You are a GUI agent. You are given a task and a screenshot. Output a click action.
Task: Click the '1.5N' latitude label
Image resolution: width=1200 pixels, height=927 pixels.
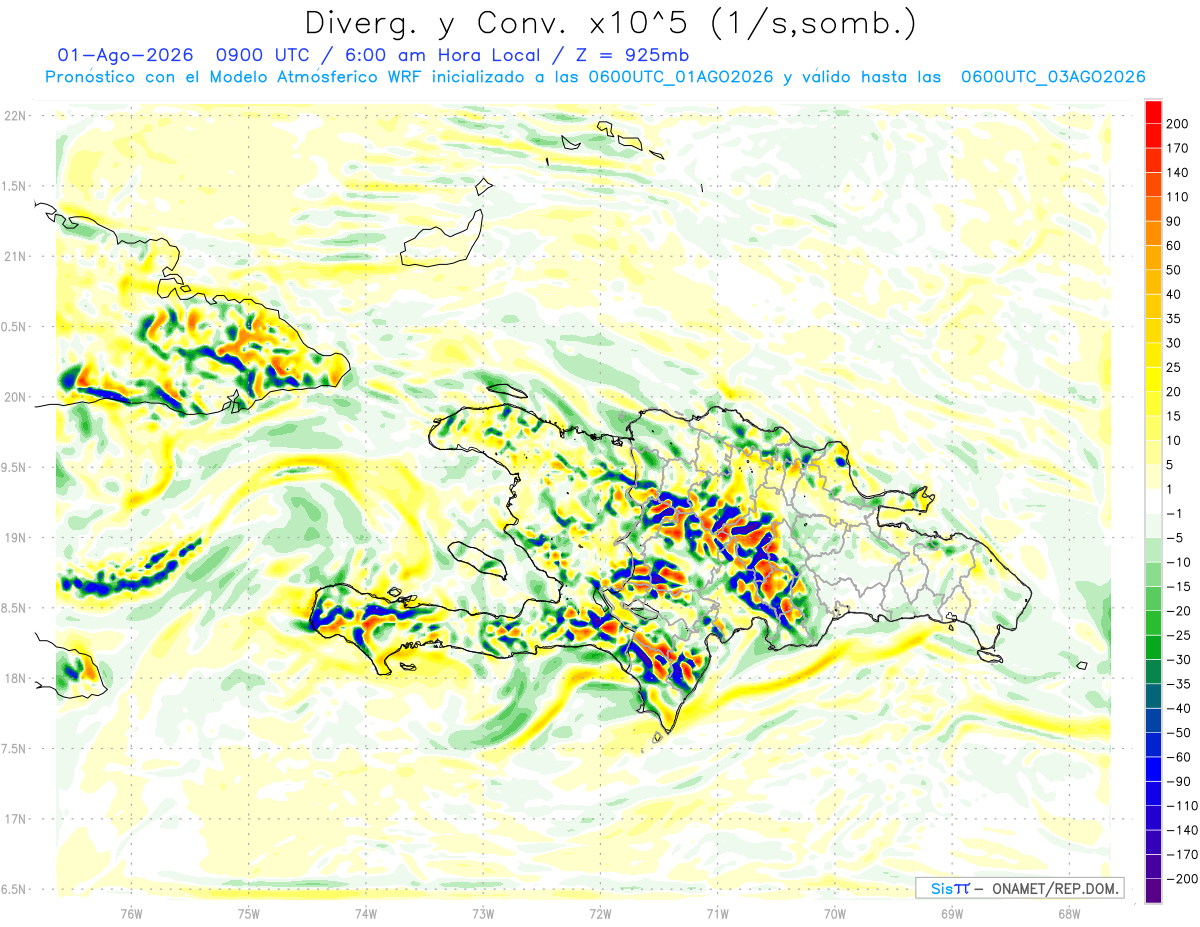15,186
